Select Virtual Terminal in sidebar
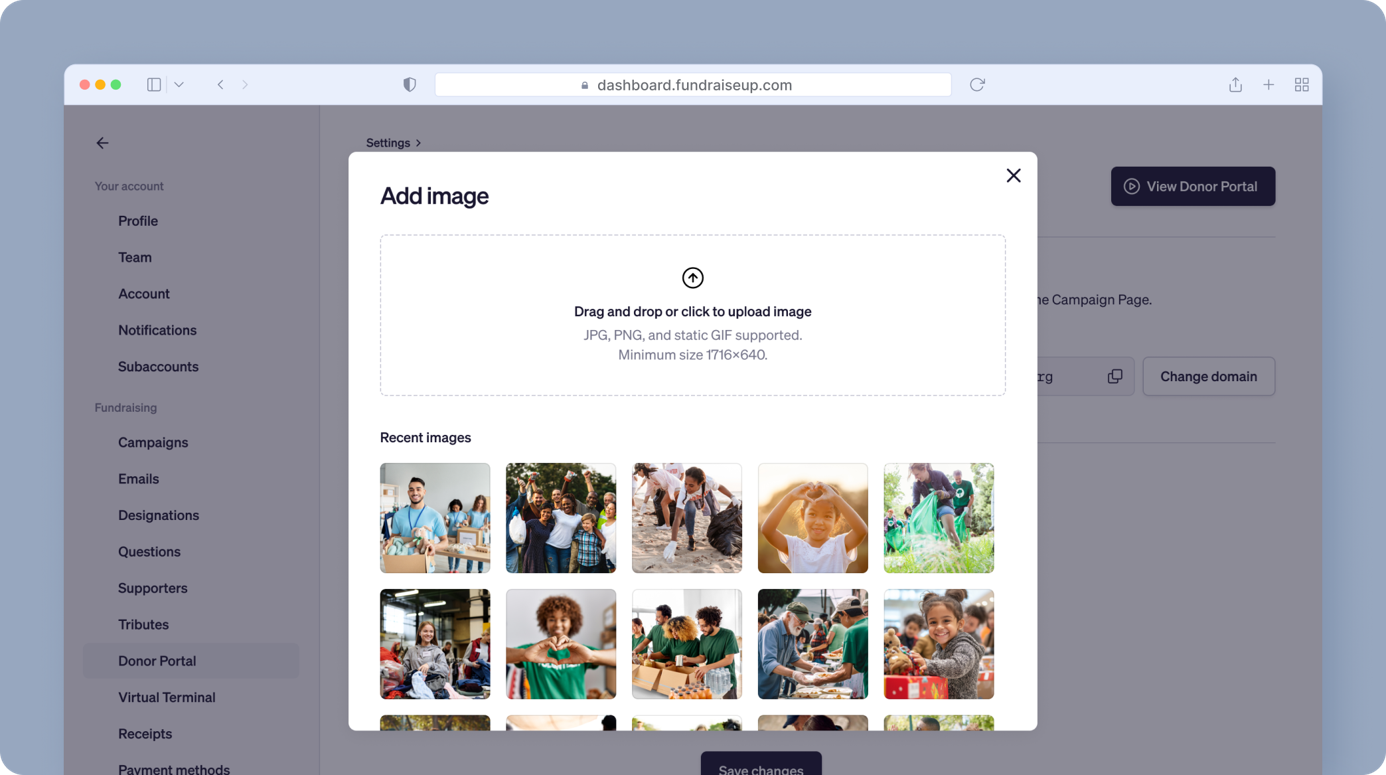This screenshot has height=775, width=1386. [x=166, y=697]
